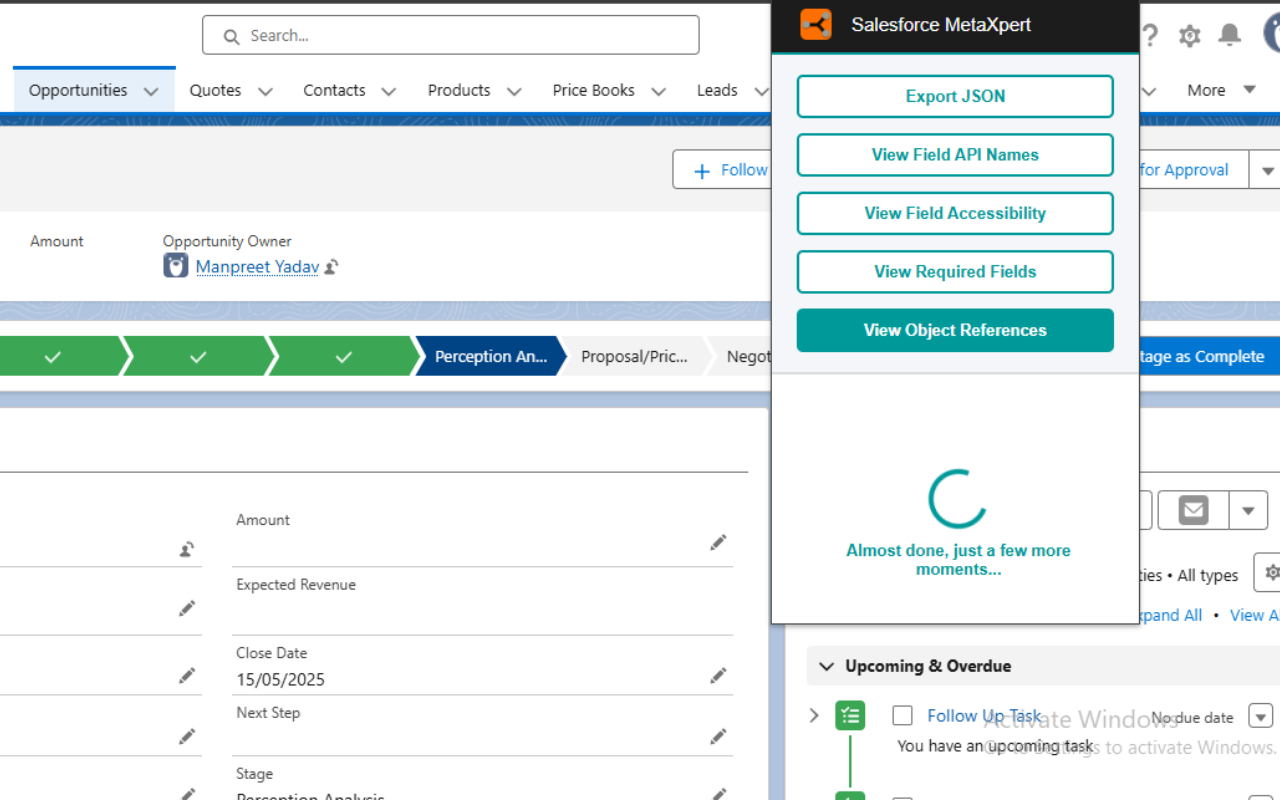Open the email button dropdown arrow
Image resolution: width=1280 pixels, height=800 pixels.
(x=1248, y=510)
